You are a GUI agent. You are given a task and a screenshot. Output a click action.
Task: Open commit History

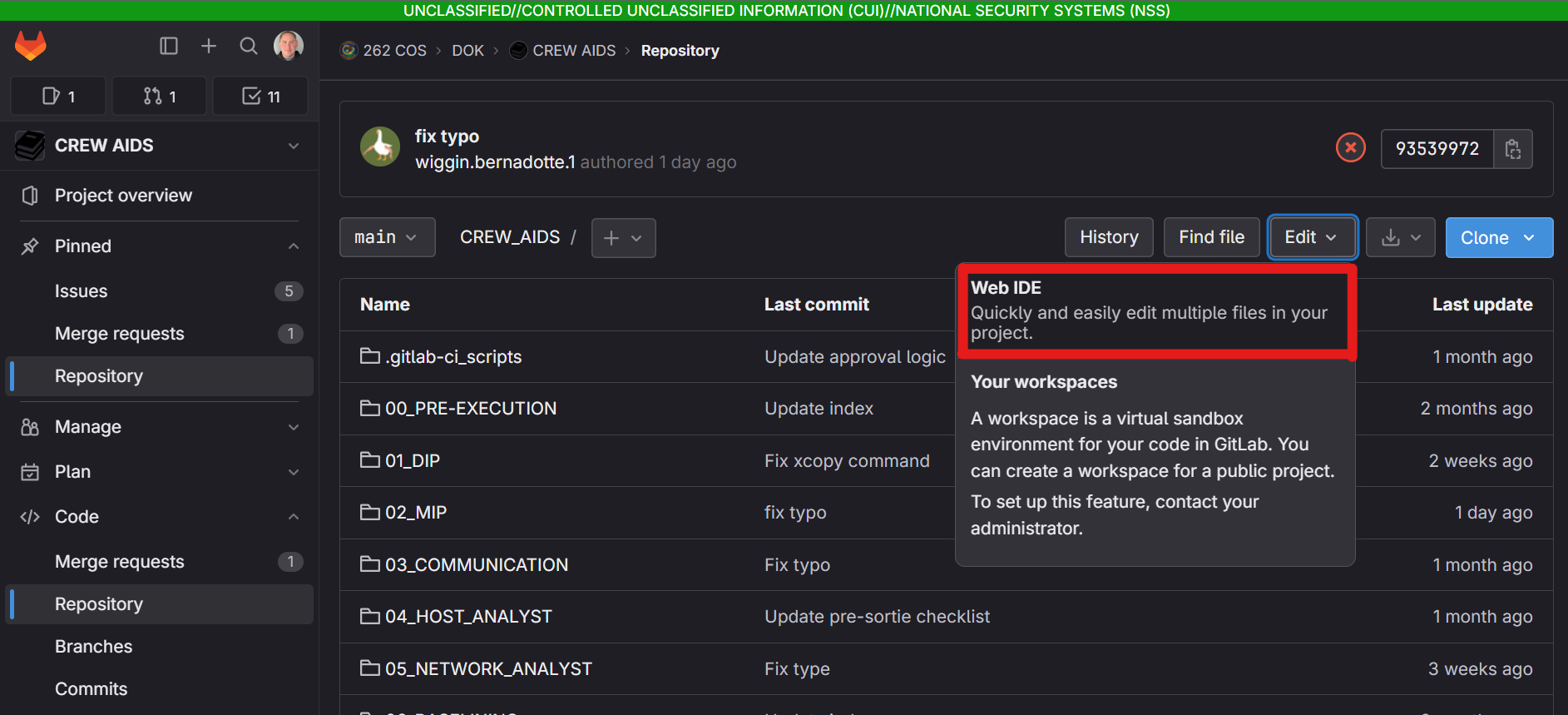tap(1109, 237)
